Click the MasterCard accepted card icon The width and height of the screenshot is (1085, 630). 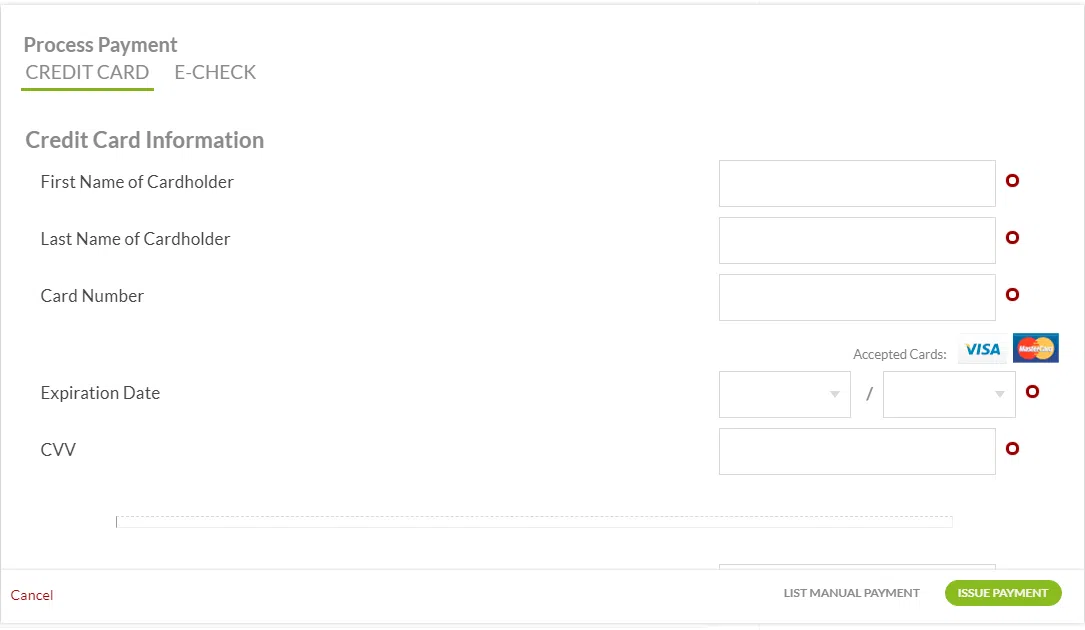pyautogui.click(x=1036, y=348)
